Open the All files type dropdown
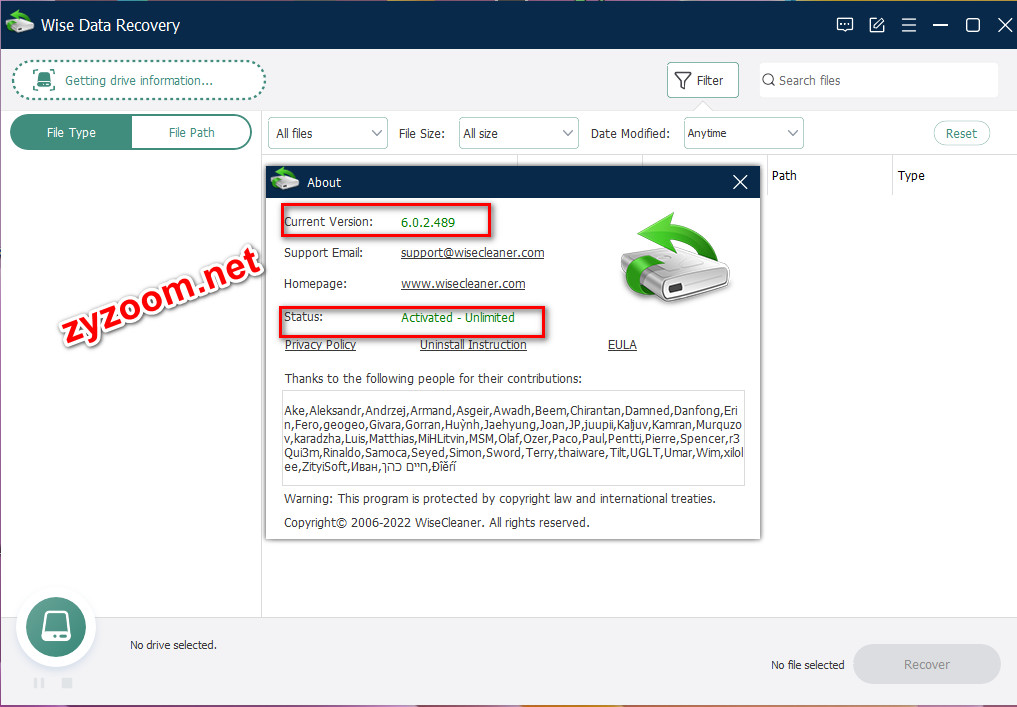The image size is (1017, 707). [328, 133]
